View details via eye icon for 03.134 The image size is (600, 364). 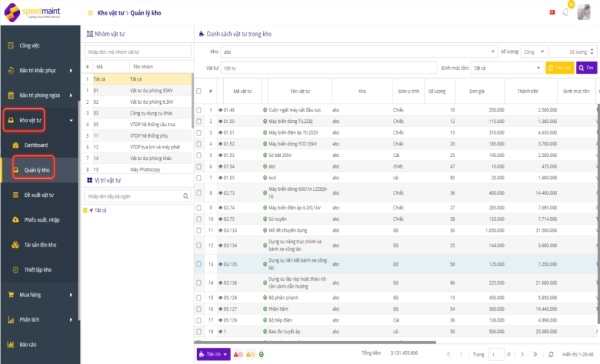pyautogui.click(x=220, y=245)
